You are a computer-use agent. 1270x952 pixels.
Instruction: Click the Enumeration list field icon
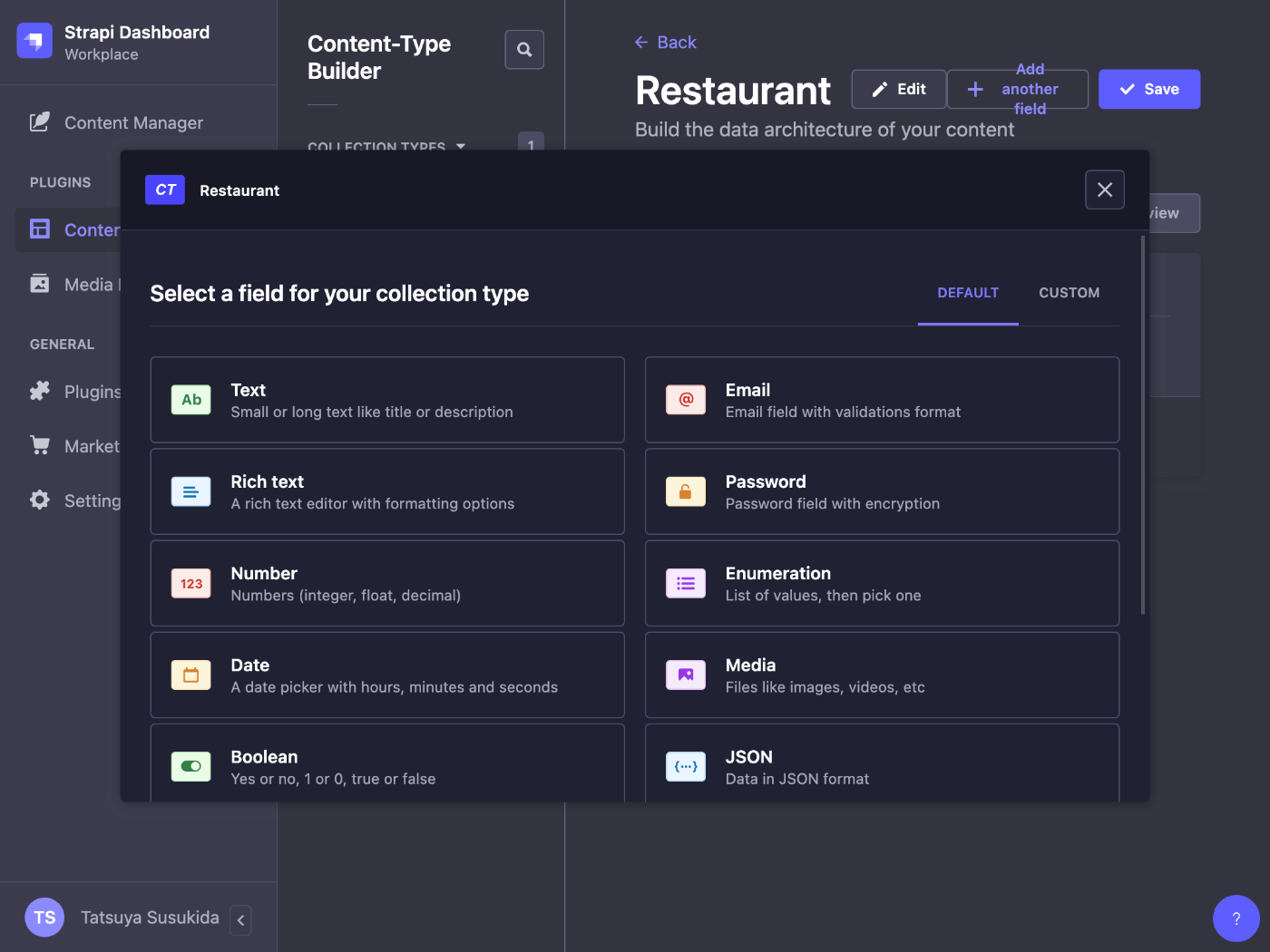tap(686, 583)
